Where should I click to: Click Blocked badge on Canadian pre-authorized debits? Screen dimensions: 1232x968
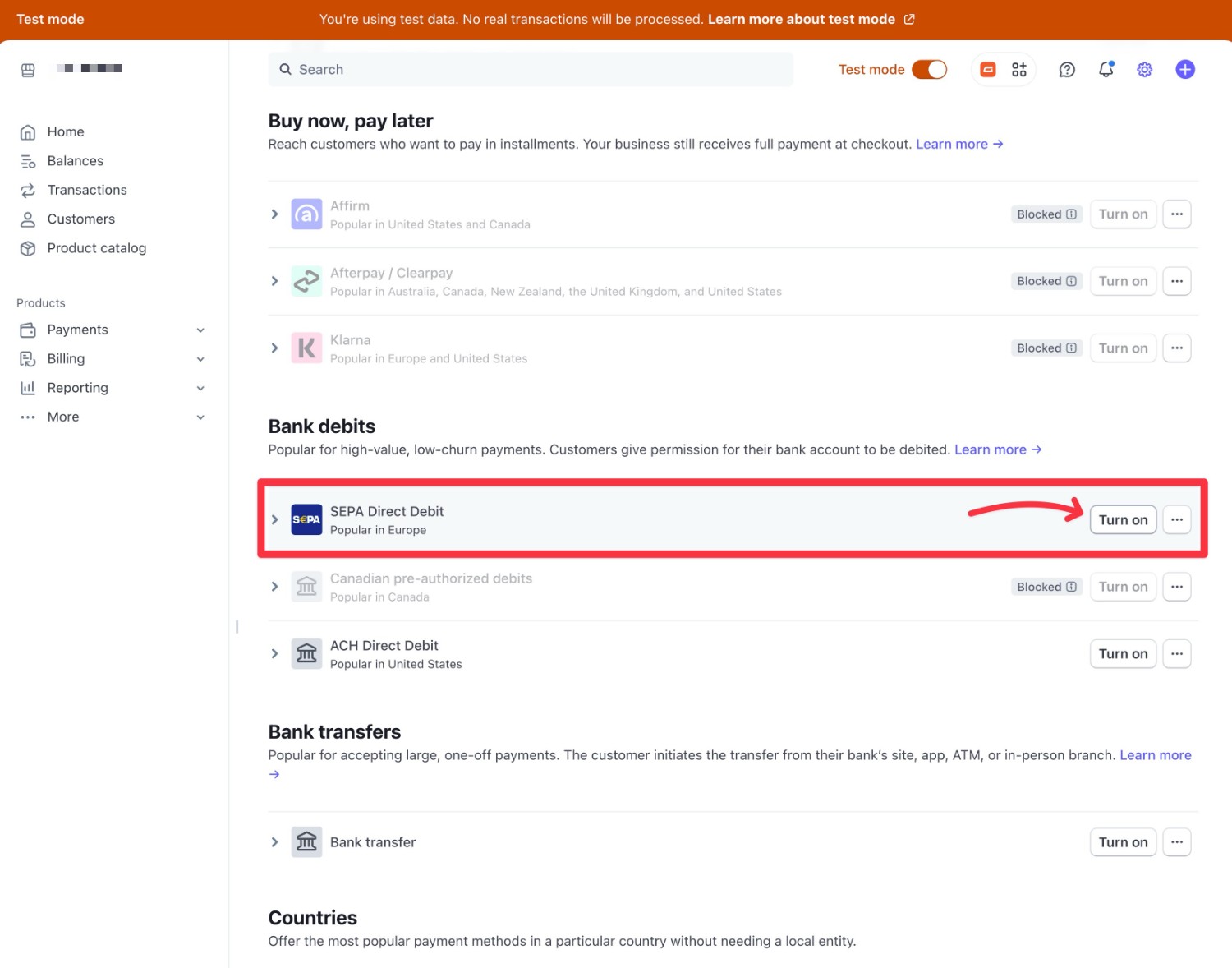click(x=1046, y=587)
